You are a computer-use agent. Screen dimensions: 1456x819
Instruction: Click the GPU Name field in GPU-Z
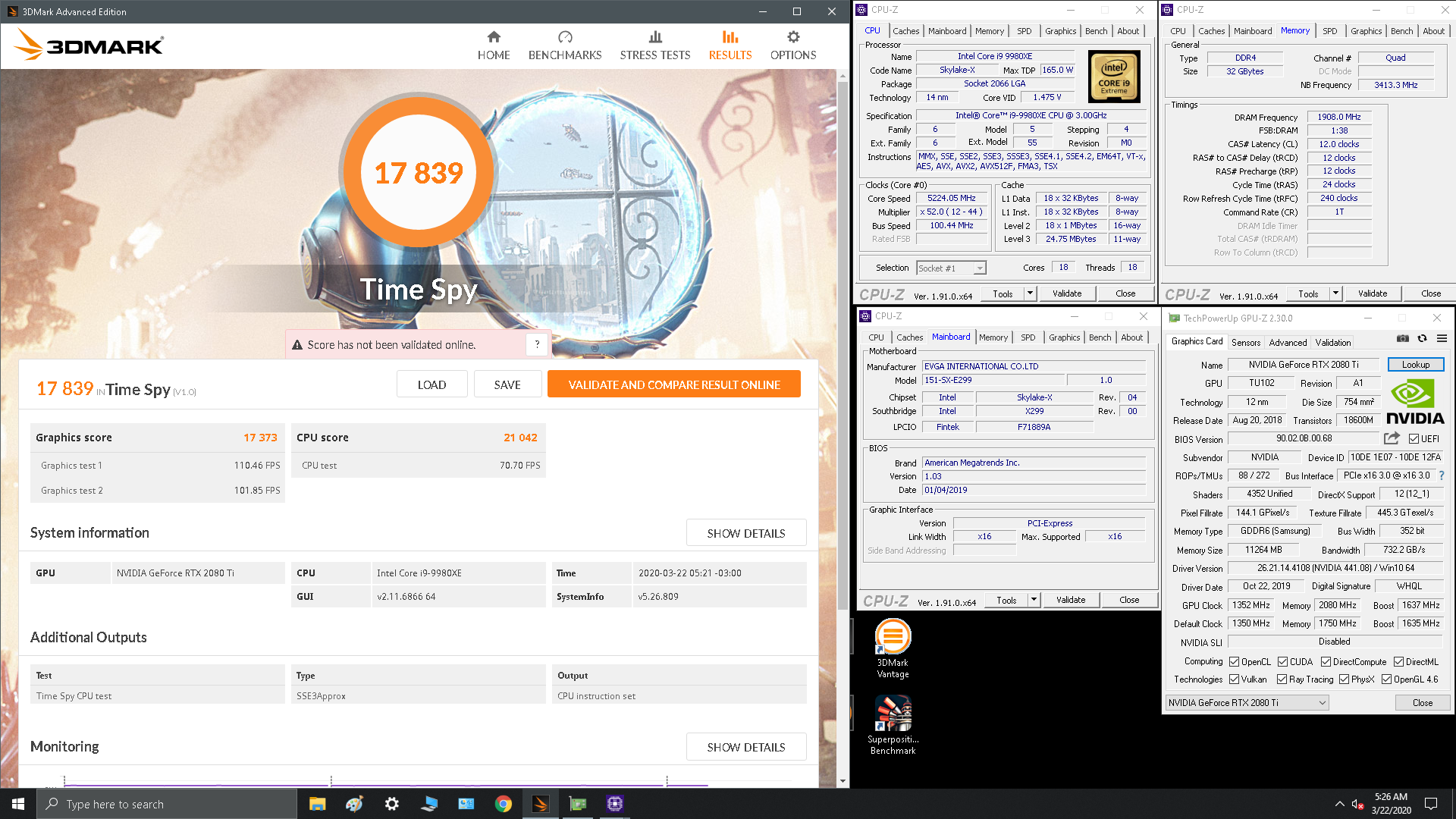[x=1304, y=365]
